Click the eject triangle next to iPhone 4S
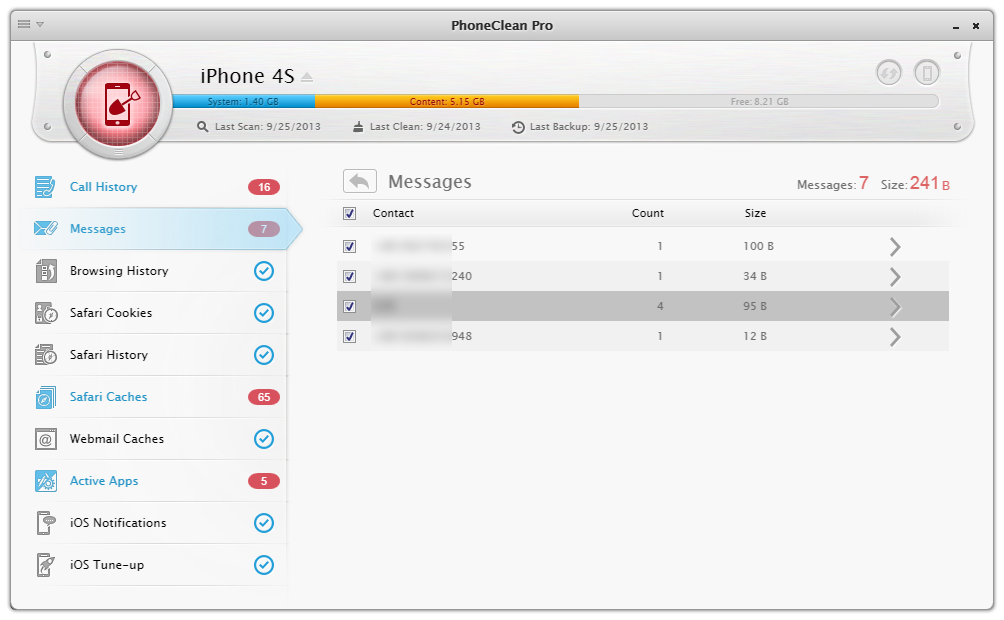 pos(307,77)
